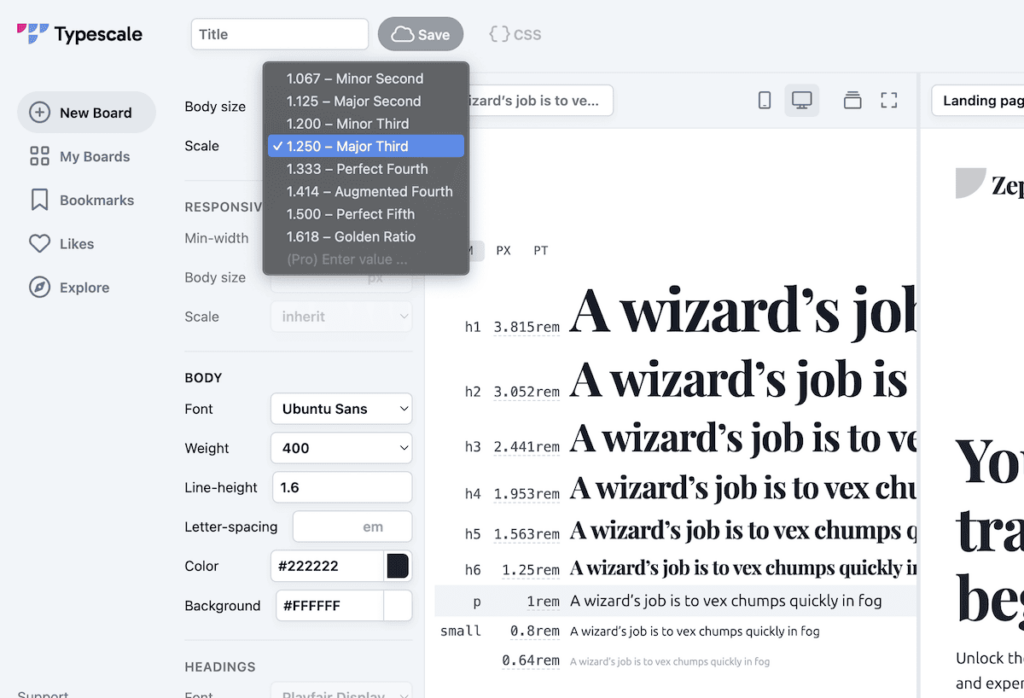1024x698 pixels.
Task: Expand the body Weight 400 dropdown
Action: tap(341, 448)
